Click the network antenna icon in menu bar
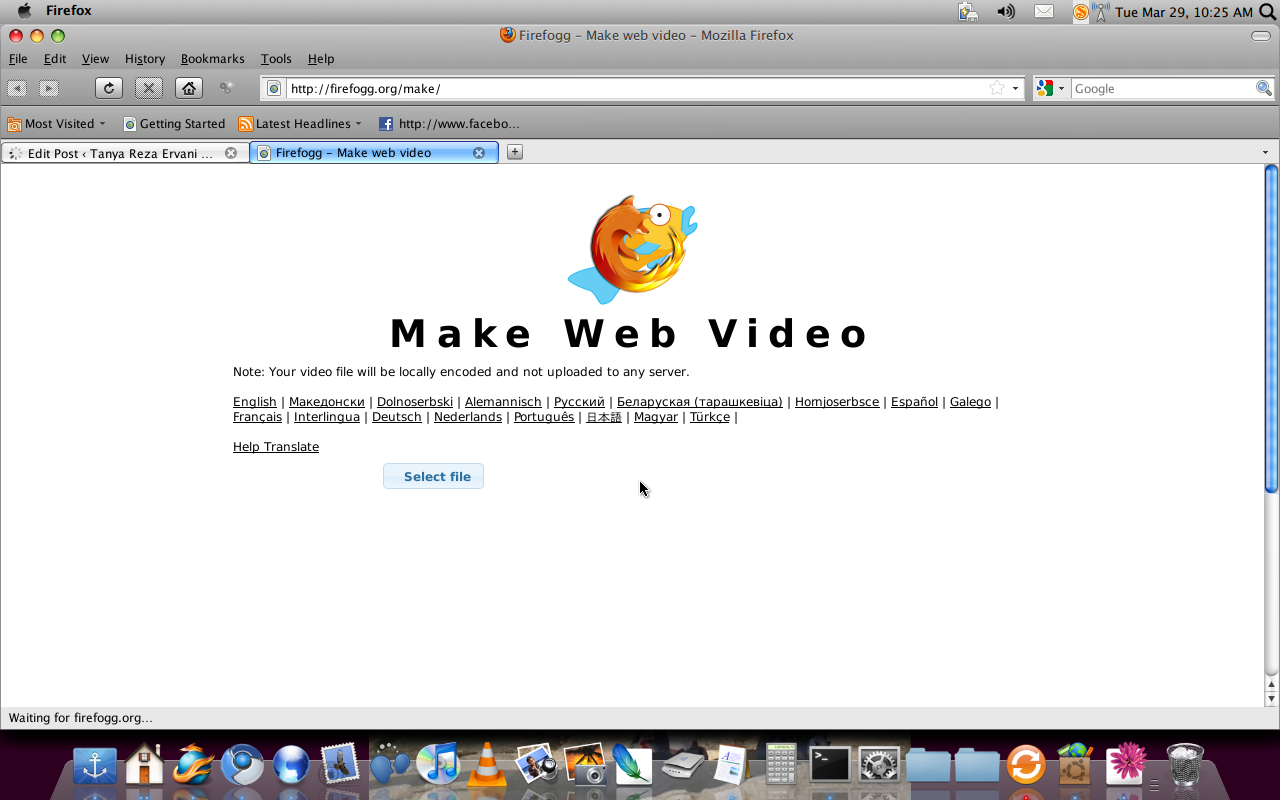 pyautogui.click(x=1100, y=12)
